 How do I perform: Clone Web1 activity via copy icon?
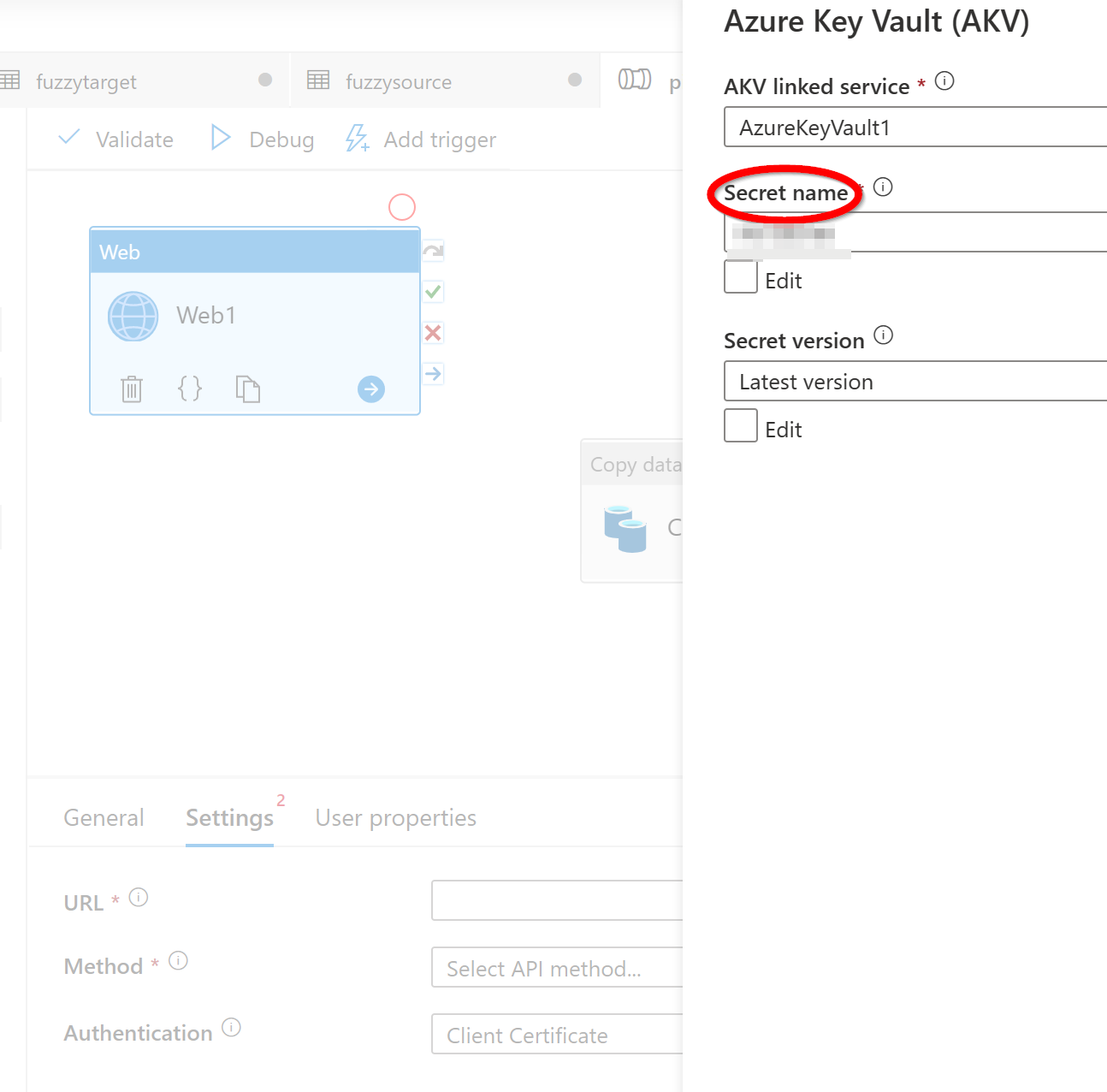(248, 389)
